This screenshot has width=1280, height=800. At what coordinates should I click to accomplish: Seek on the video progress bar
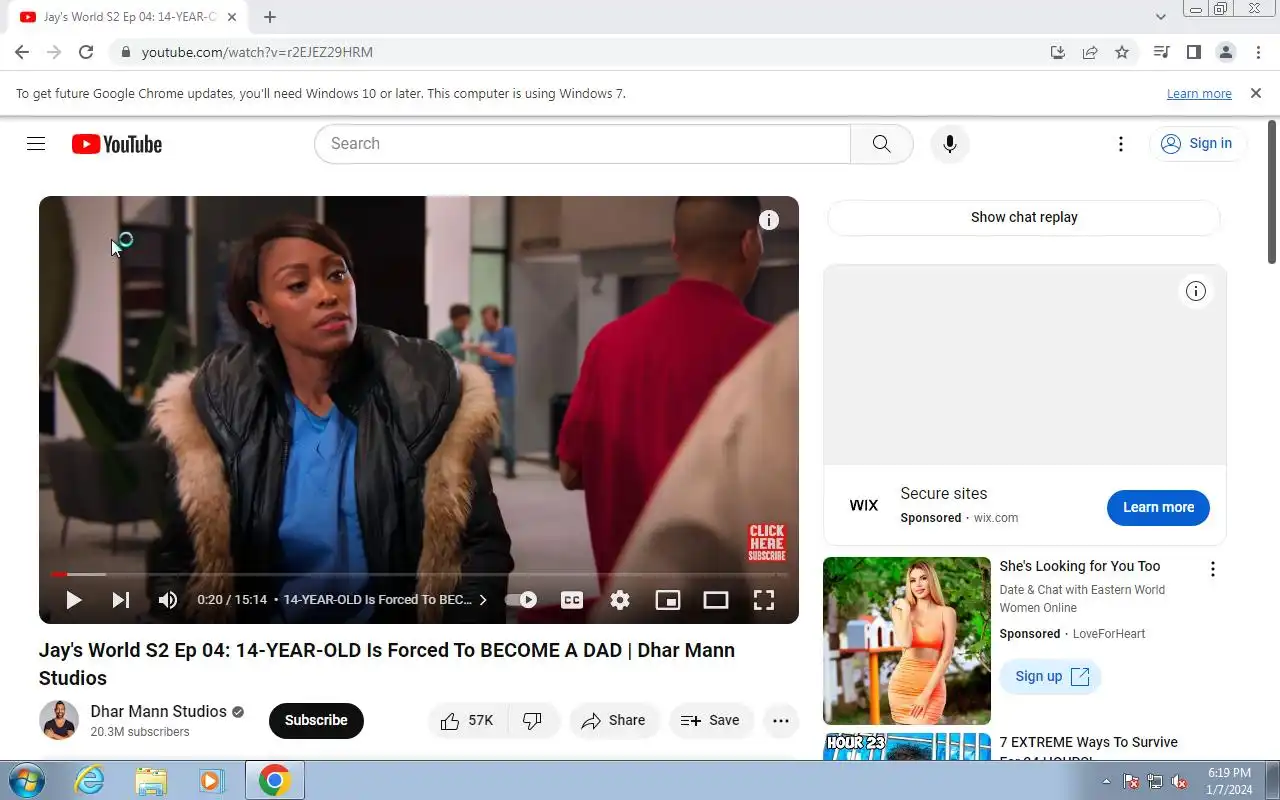tap(419, 574)
